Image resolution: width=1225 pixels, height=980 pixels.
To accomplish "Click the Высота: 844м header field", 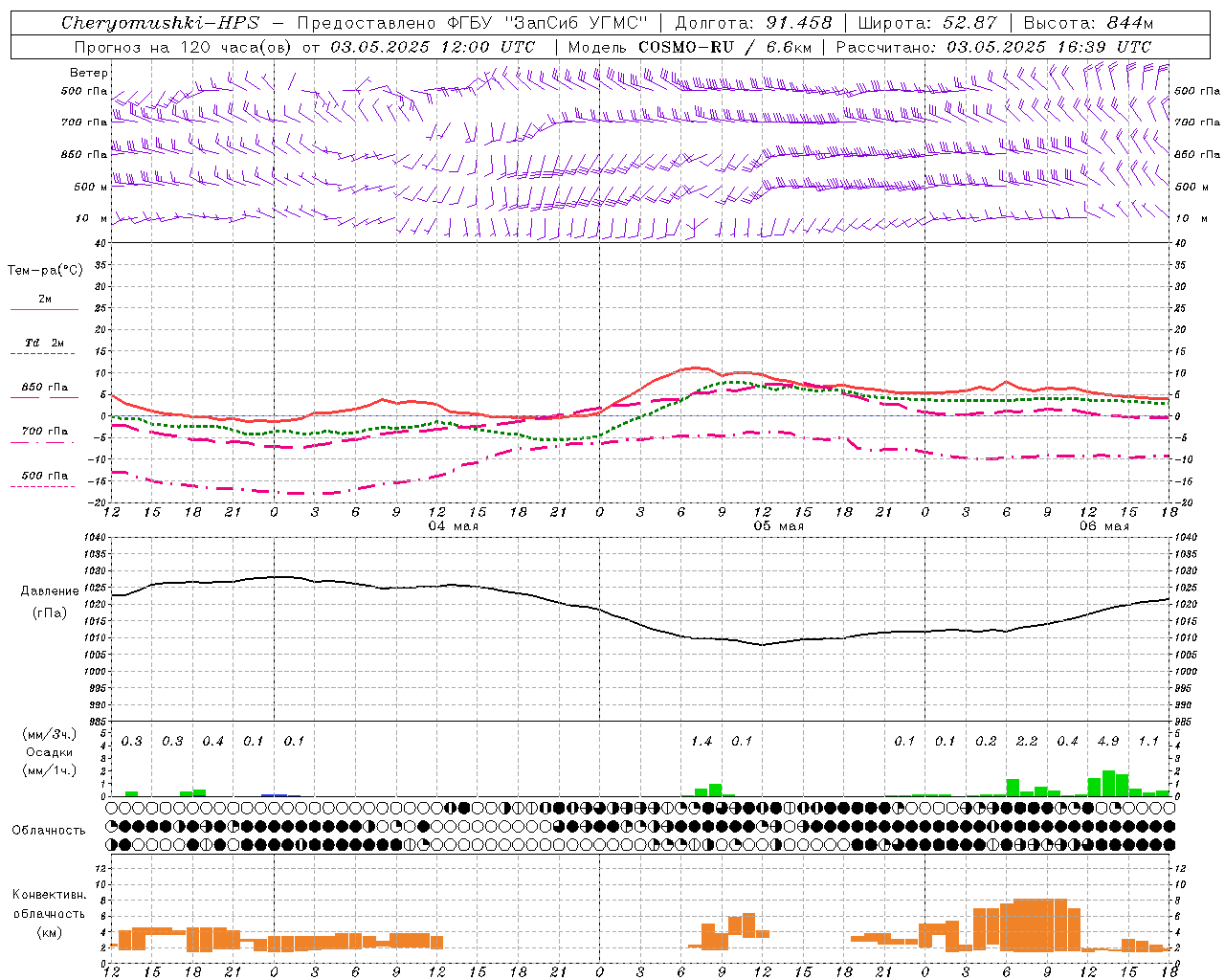I will (x=1088, y=23).
